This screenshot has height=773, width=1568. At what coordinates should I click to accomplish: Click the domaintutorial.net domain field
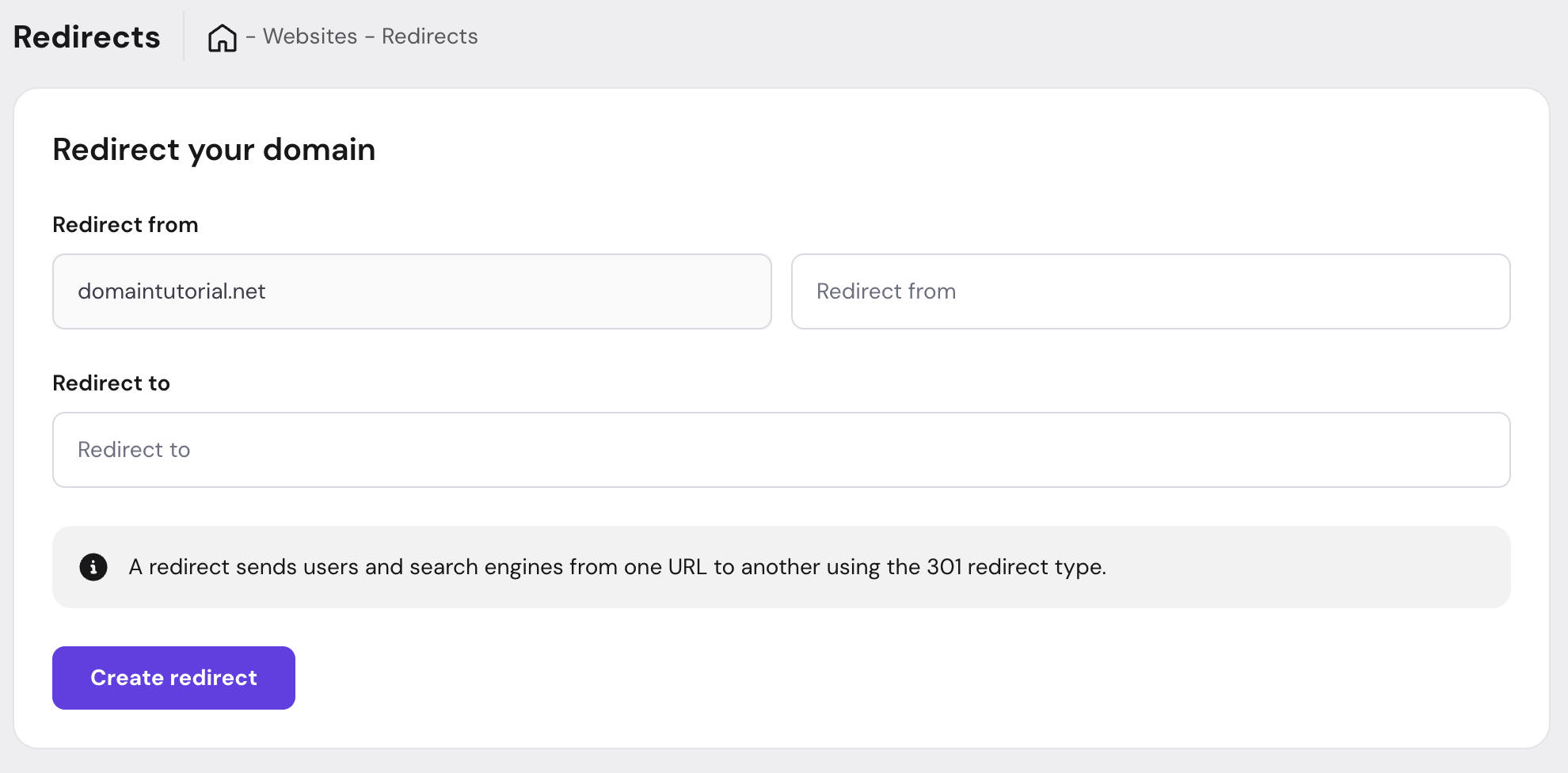(412, 291)
